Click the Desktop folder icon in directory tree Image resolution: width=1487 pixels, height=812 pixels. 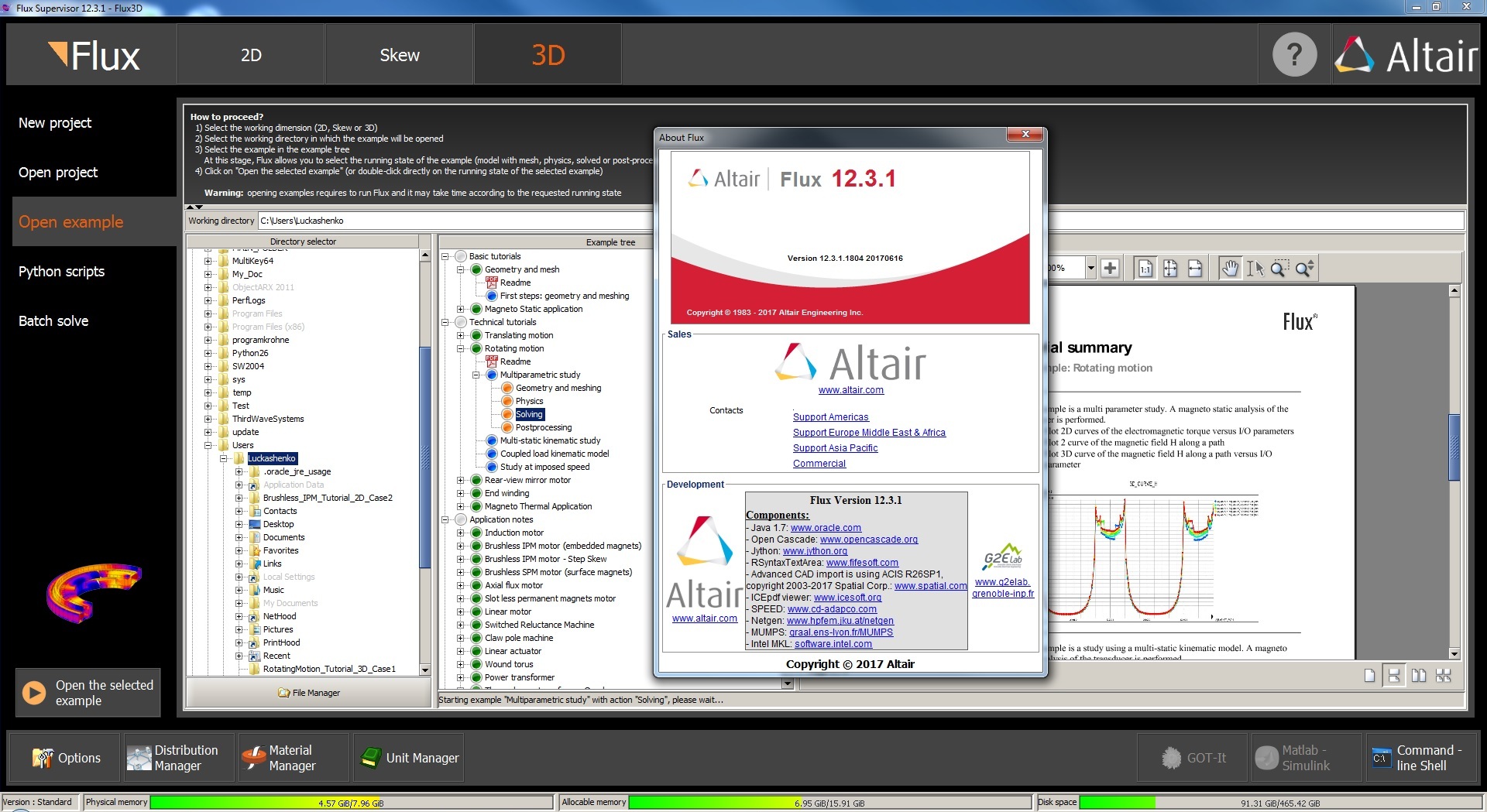[x=255, y=524]
